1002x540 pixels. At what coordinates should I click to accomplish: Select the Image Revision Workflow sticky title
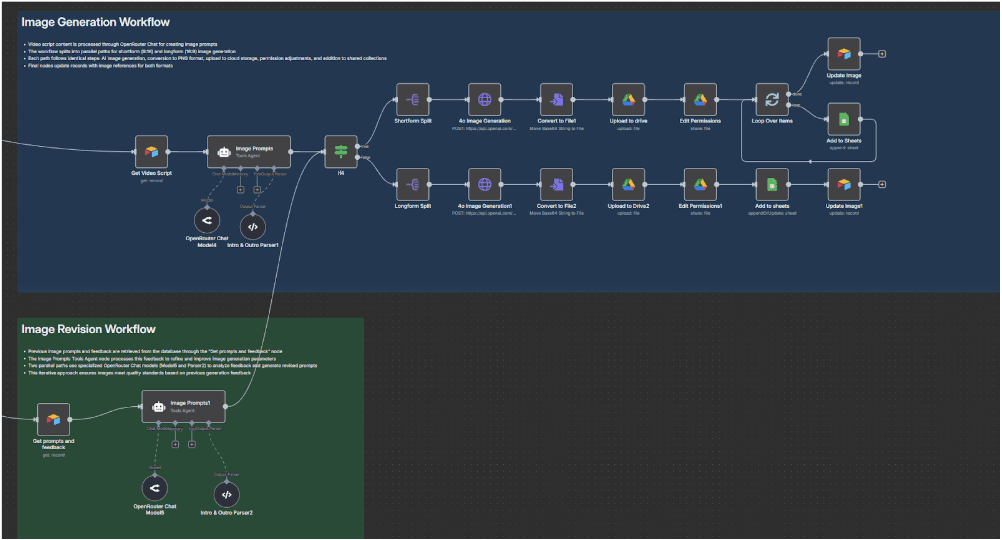click(88, 329)
